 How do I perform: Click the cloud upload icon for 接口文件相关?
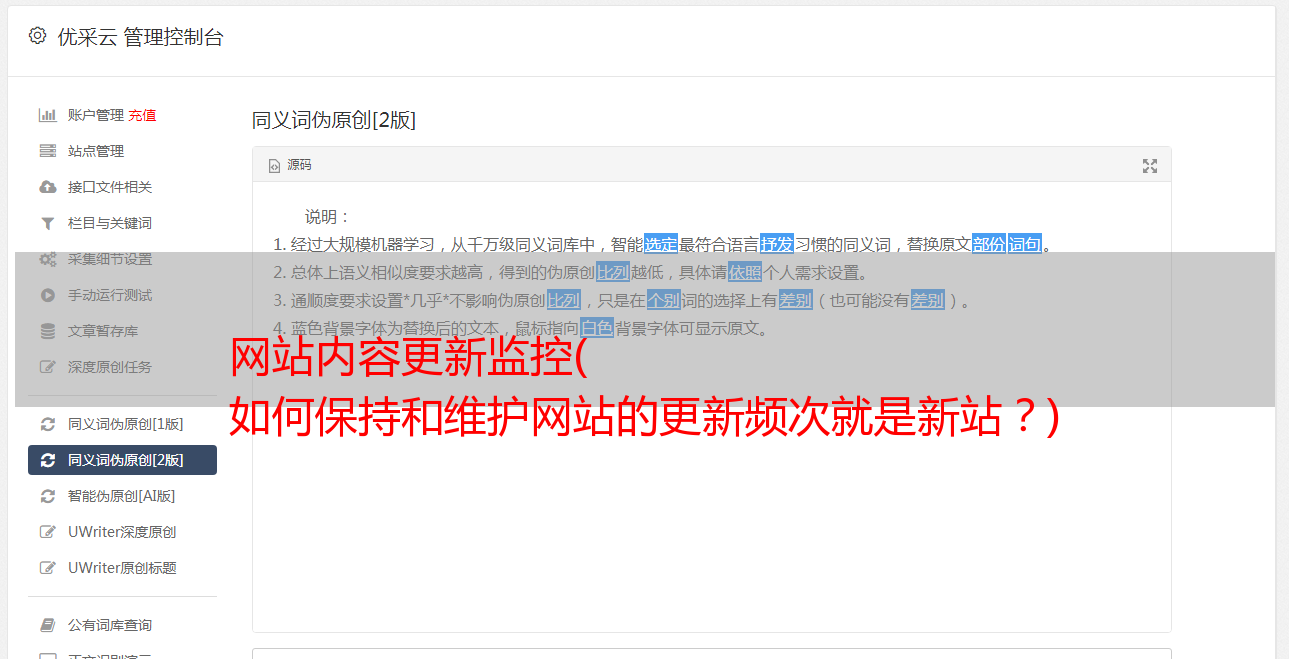coord(47,187)
